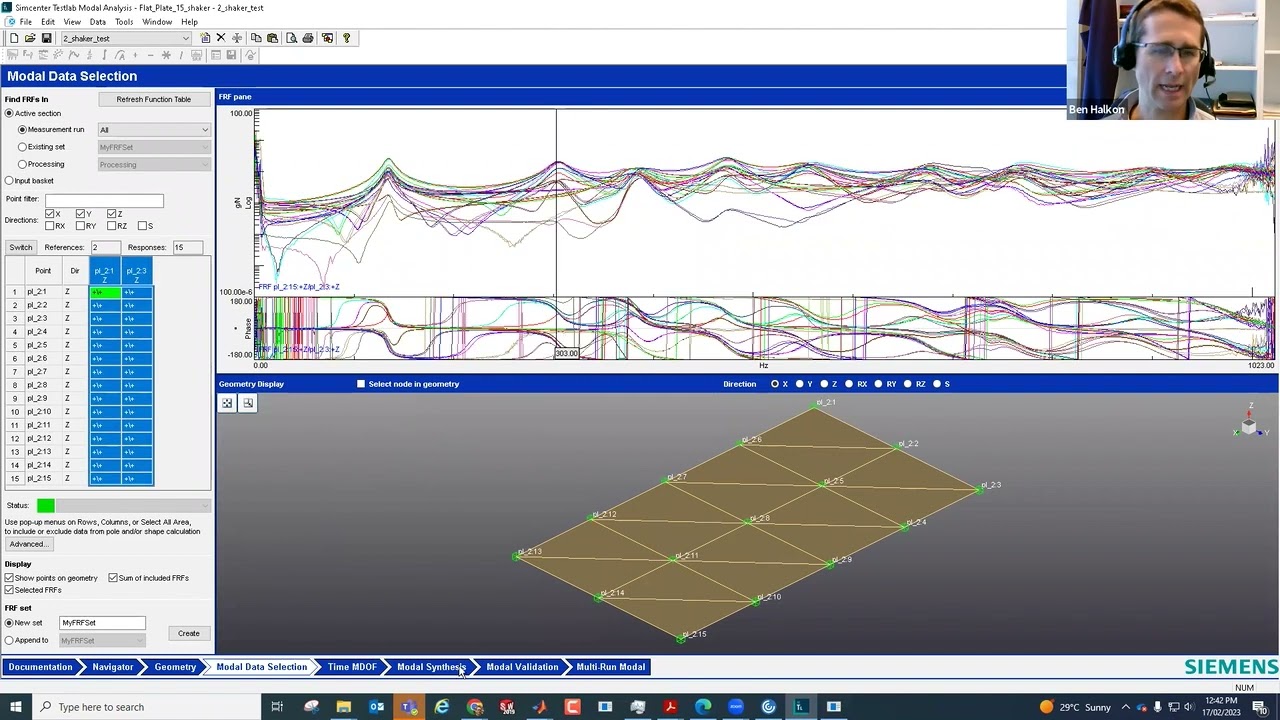Select the Processing radio button
Screen dimensions: 1280x720
22,164
